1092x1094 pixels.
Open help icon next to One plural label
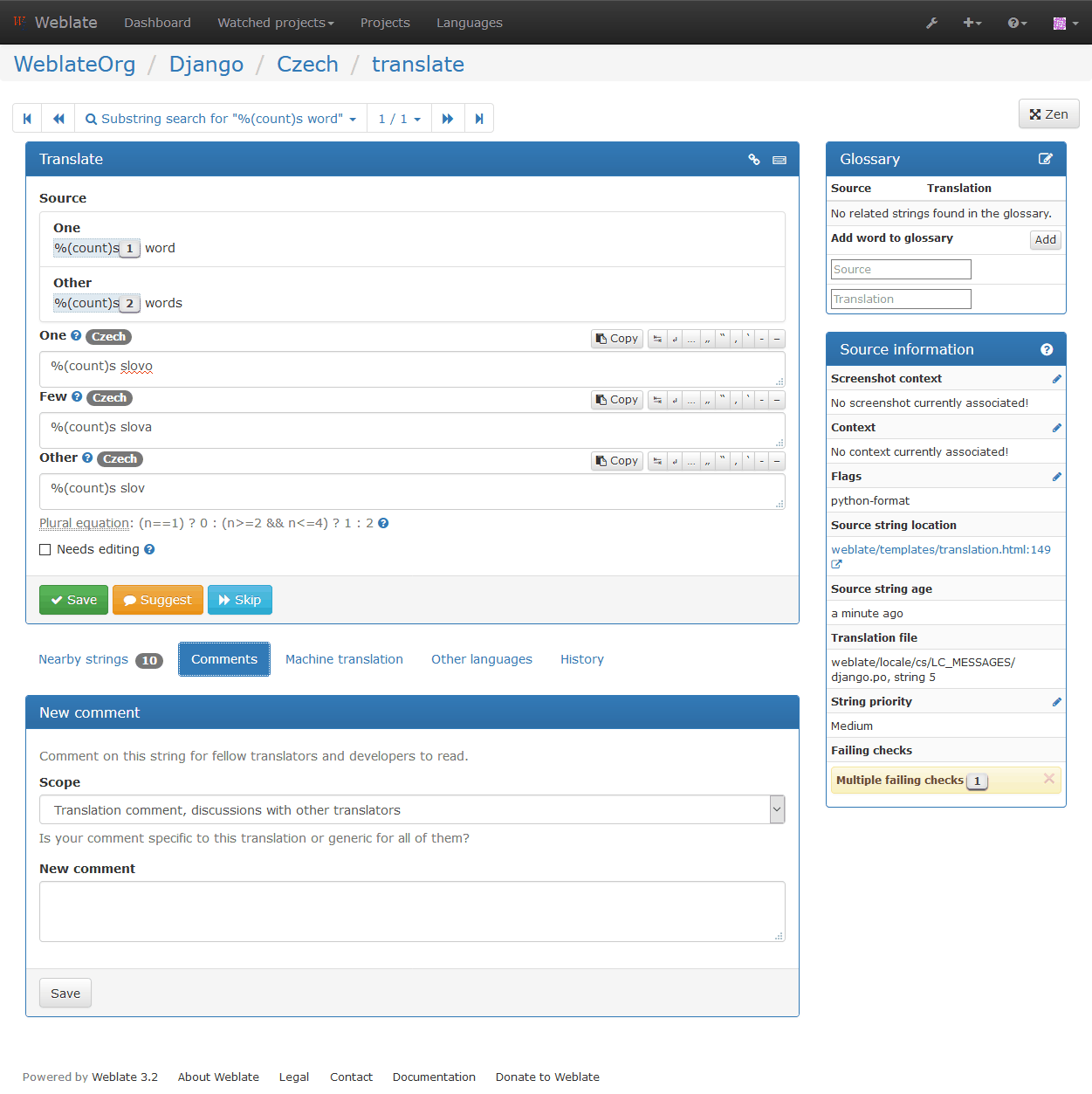(x=76, y=335)
